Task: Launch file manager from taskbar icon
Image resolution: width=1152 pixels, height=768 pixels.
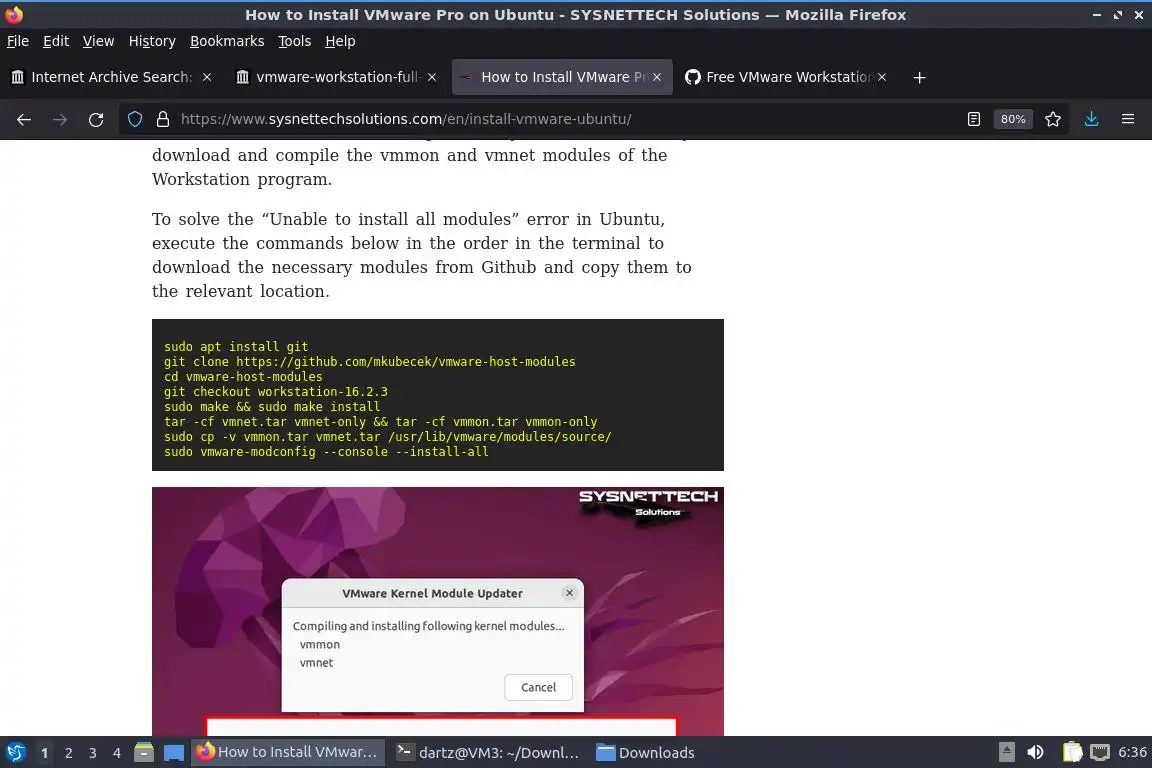Action: (144, 753)
